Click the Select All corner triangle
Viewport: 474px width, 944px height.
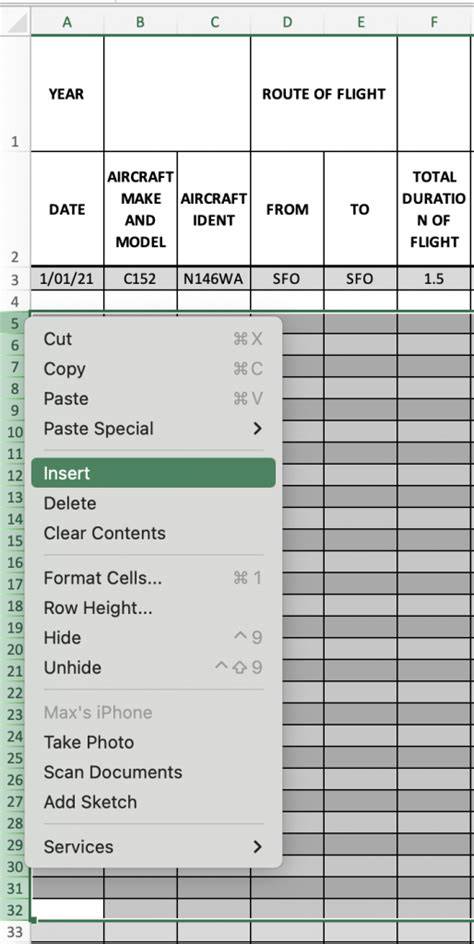(16, 22)
